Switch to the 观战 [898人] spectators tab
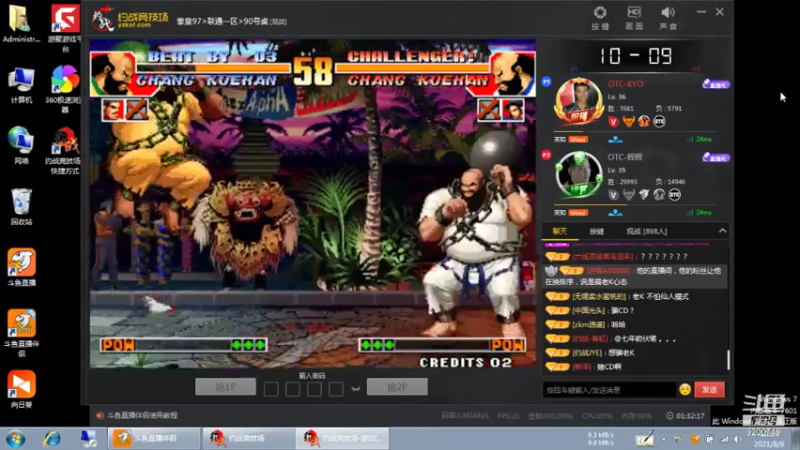The width and height of the screenshot is (800, 450). click(x=646, y=231)
